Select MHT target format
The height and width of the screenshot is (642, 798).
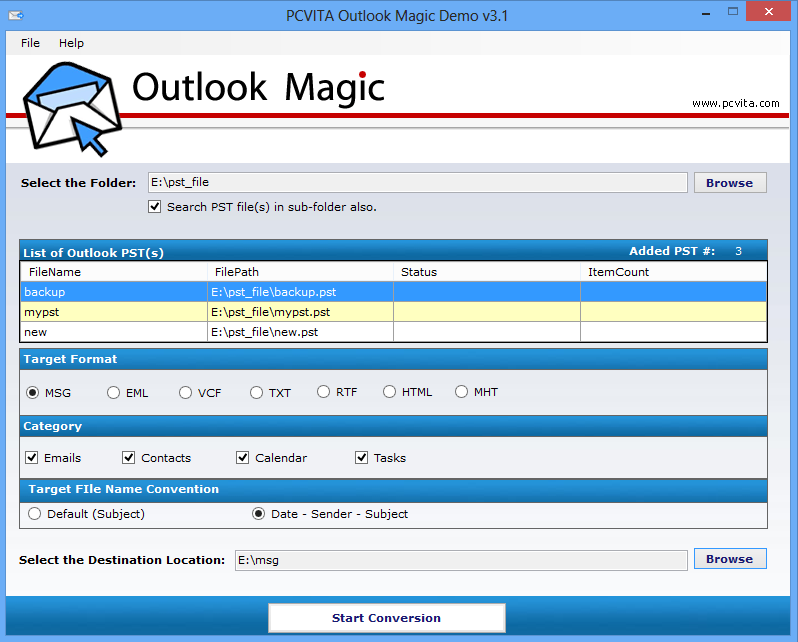tap(461, 392)
